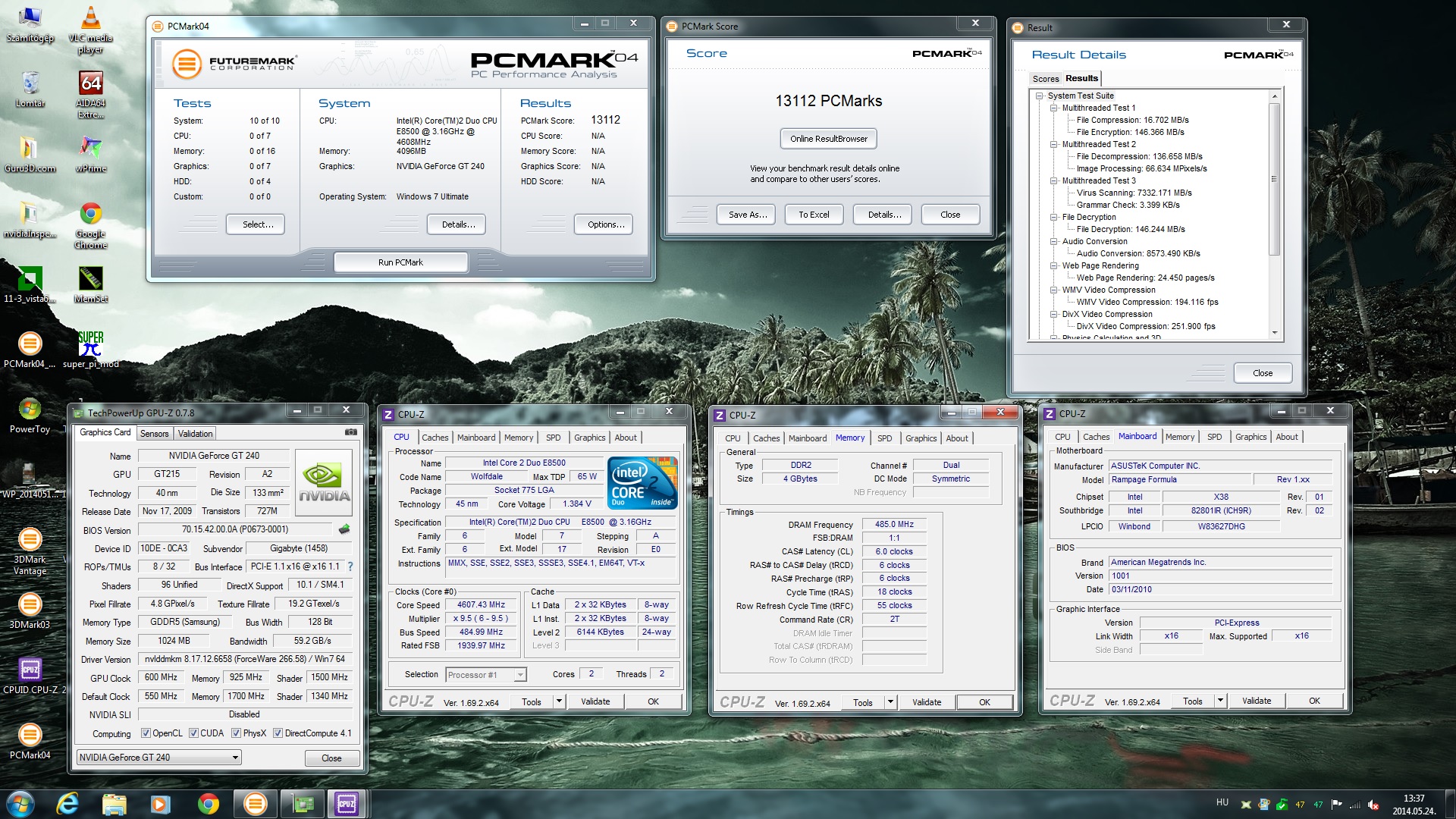
Task: Open the VLC media player desktop icon
Action: tap(90, 29)
